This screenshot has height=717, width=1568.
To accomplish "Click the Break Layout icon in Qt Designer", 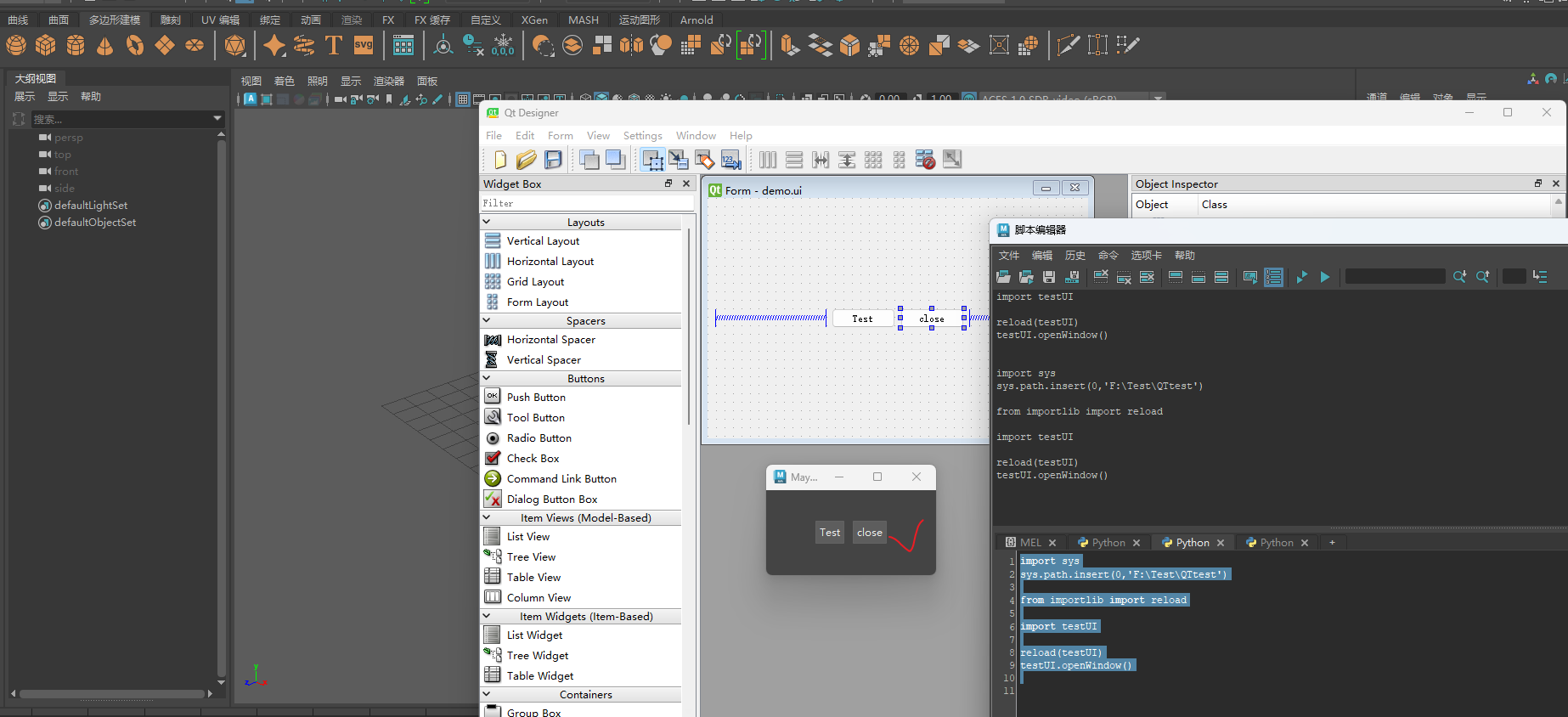I will tap(925, 160).
